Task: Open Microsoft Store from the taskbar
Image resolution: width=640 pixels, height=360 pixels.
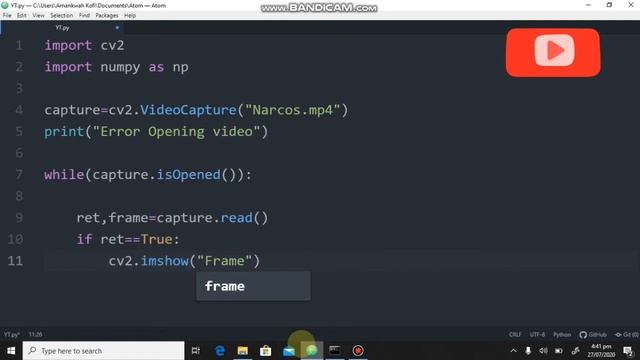Action: click(266, 351)
